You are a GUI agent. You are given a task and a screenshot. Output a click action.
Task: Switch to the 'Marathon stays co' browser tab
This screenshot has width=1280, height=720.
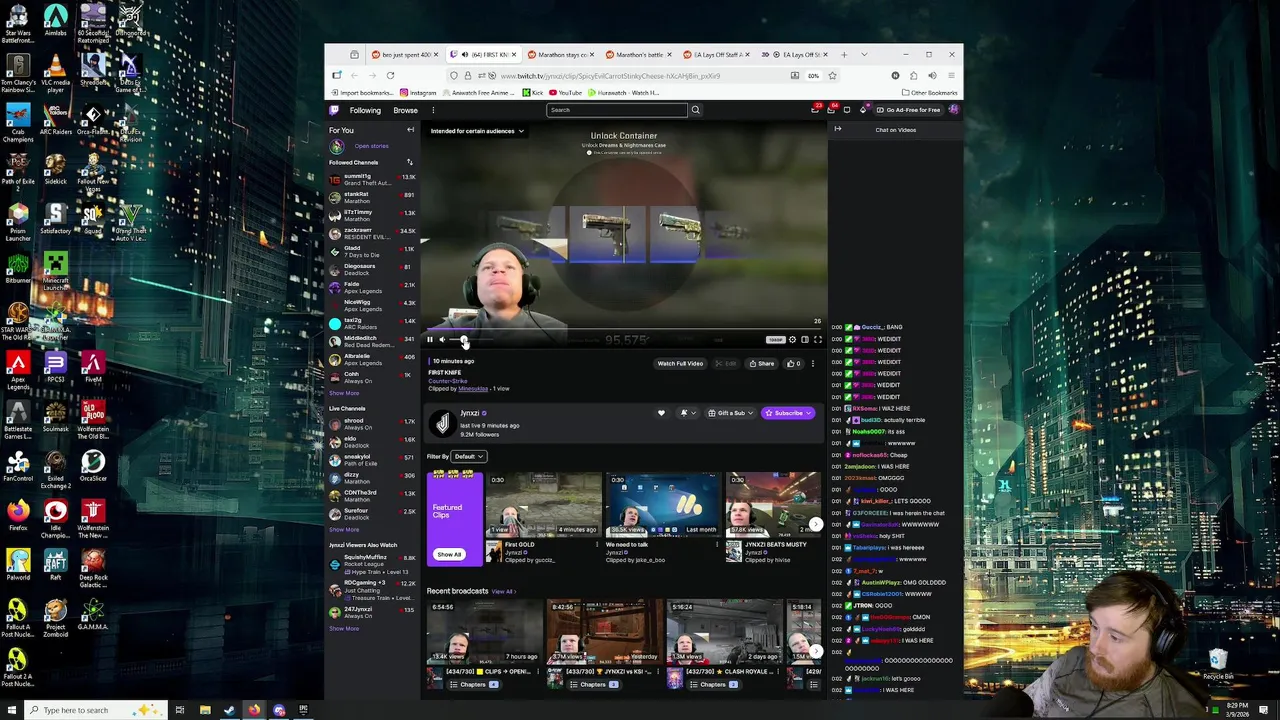[x=562, y=55]
